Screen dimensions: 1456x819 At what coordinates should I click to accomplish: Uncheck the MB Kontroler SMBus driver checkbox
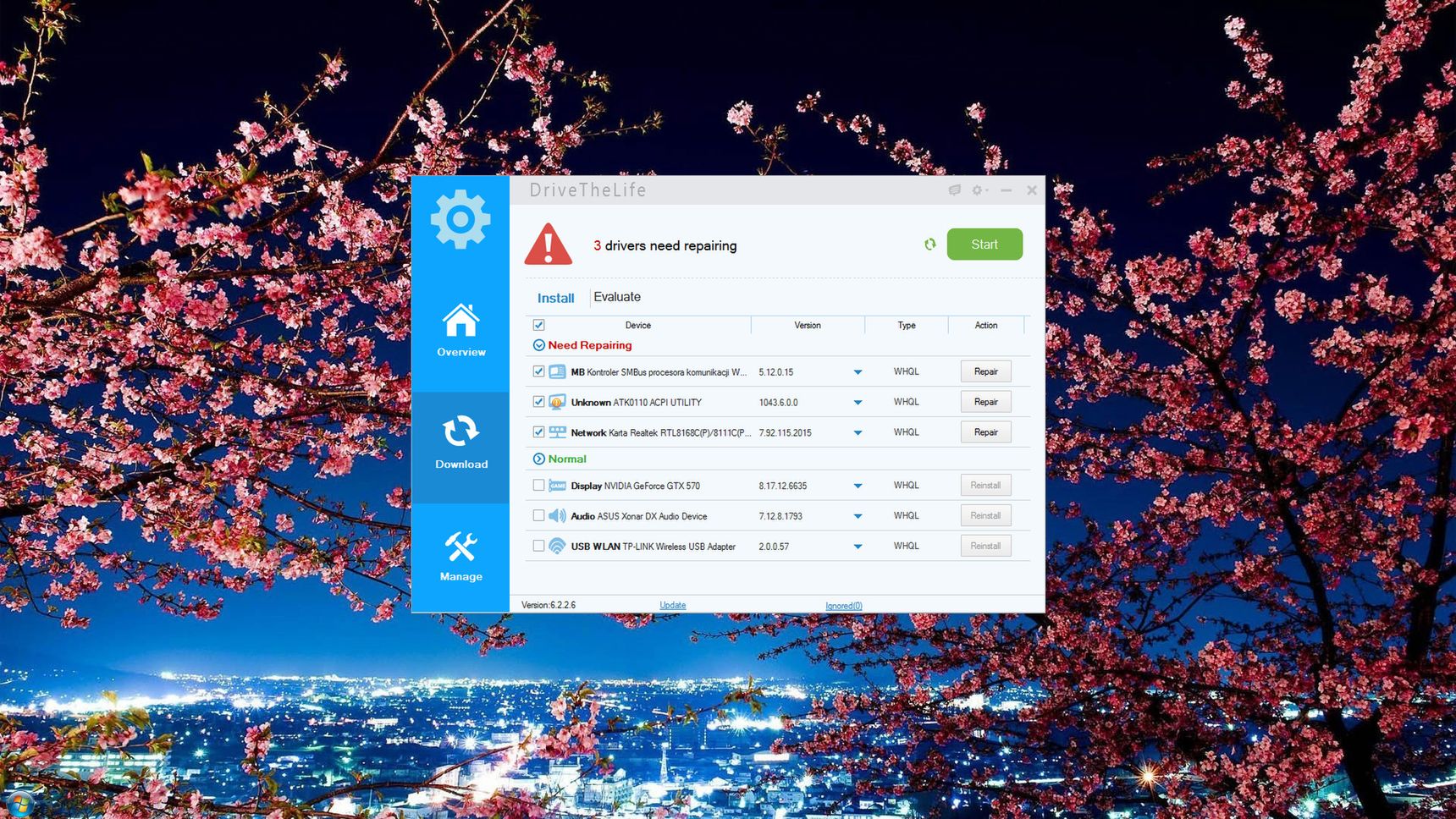pos(538,371)
